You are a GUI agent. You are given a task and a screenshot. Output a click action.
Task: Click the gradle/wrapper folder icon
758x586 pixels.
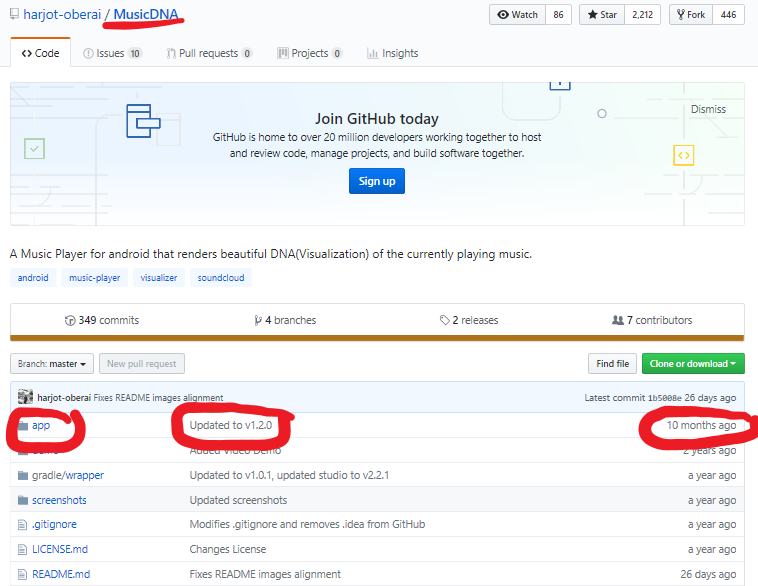click(x=23, y=475)
